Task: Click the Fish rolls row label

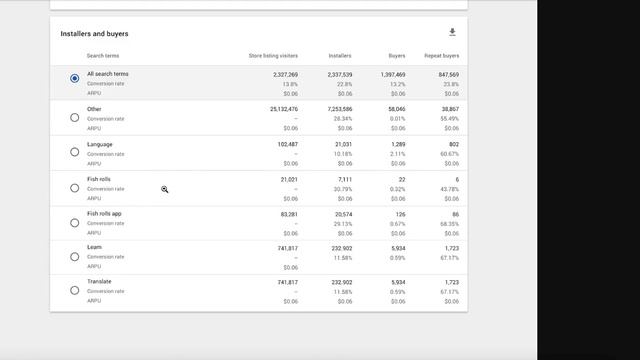Action: point(99,179)
